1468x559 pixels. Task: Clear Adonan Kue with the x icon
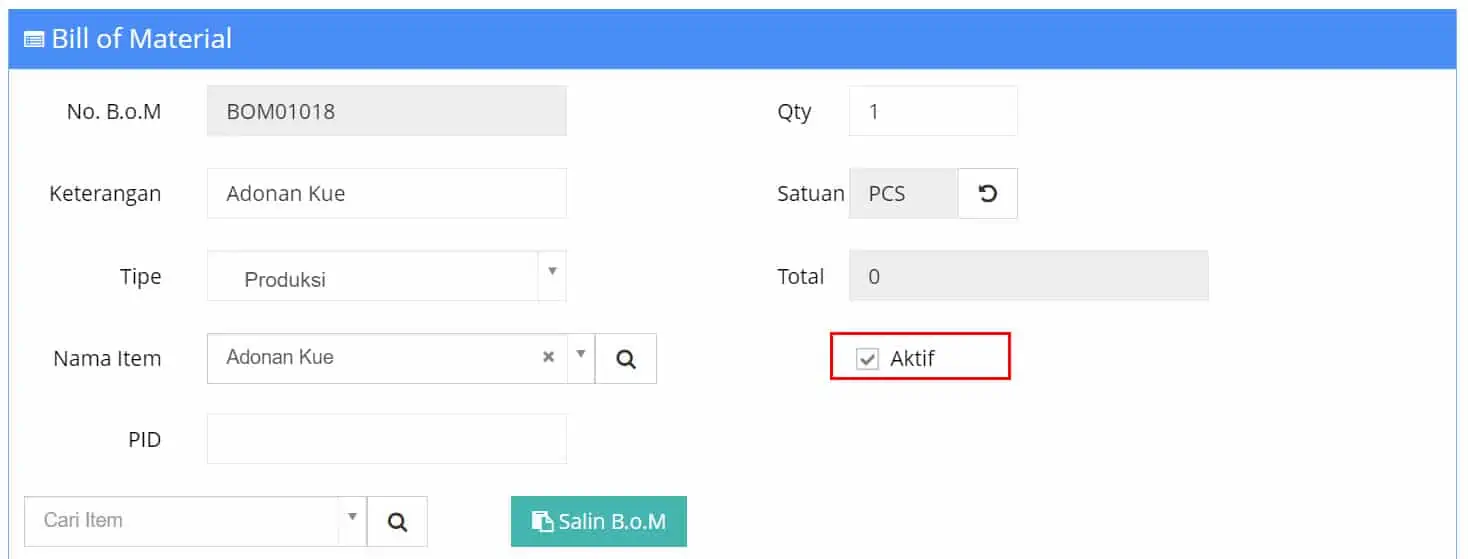(x=548, y=357)
